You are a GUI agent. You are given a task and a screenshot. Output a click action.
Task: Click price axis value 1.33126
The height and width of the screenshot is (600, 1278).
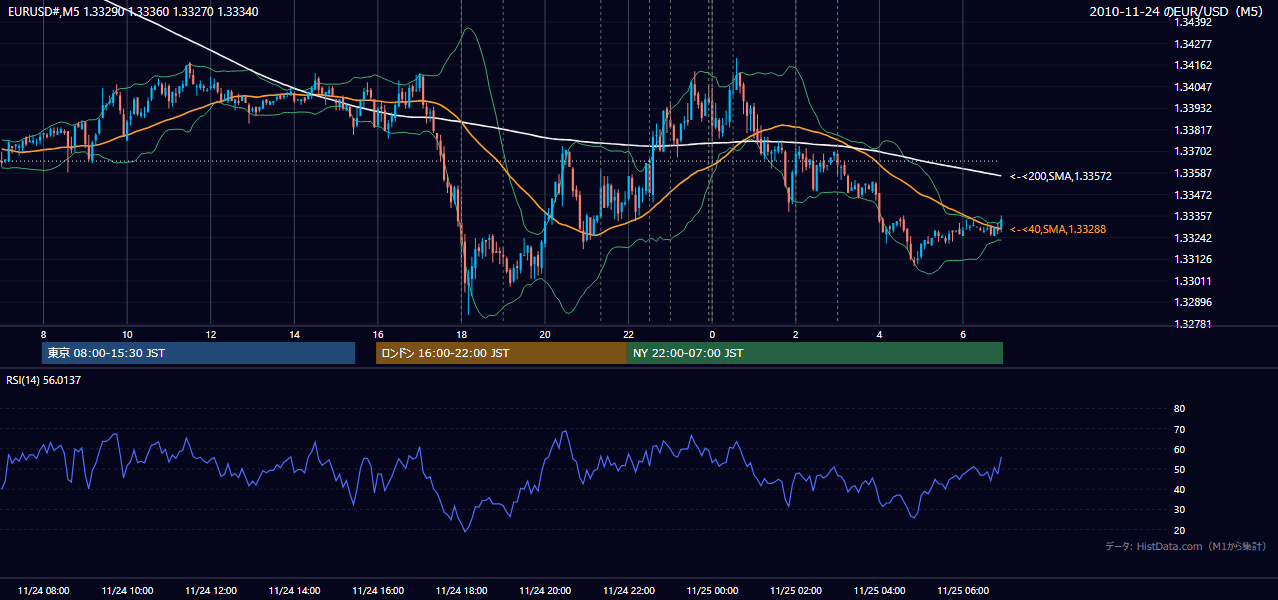(1194, 260)
